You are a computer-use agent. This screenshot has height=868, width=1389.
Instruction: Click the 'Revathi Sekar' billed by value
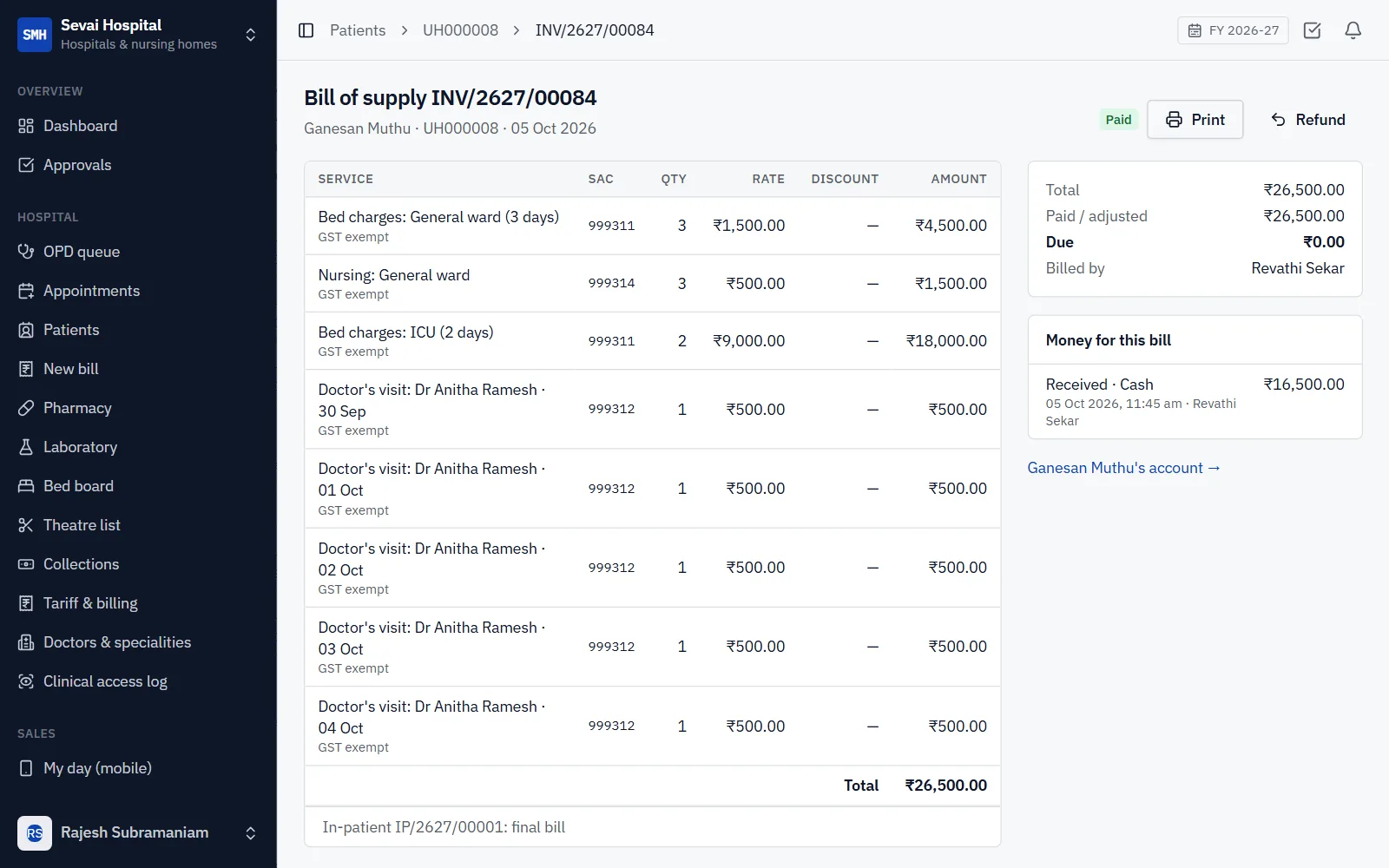click(1297, 268)
